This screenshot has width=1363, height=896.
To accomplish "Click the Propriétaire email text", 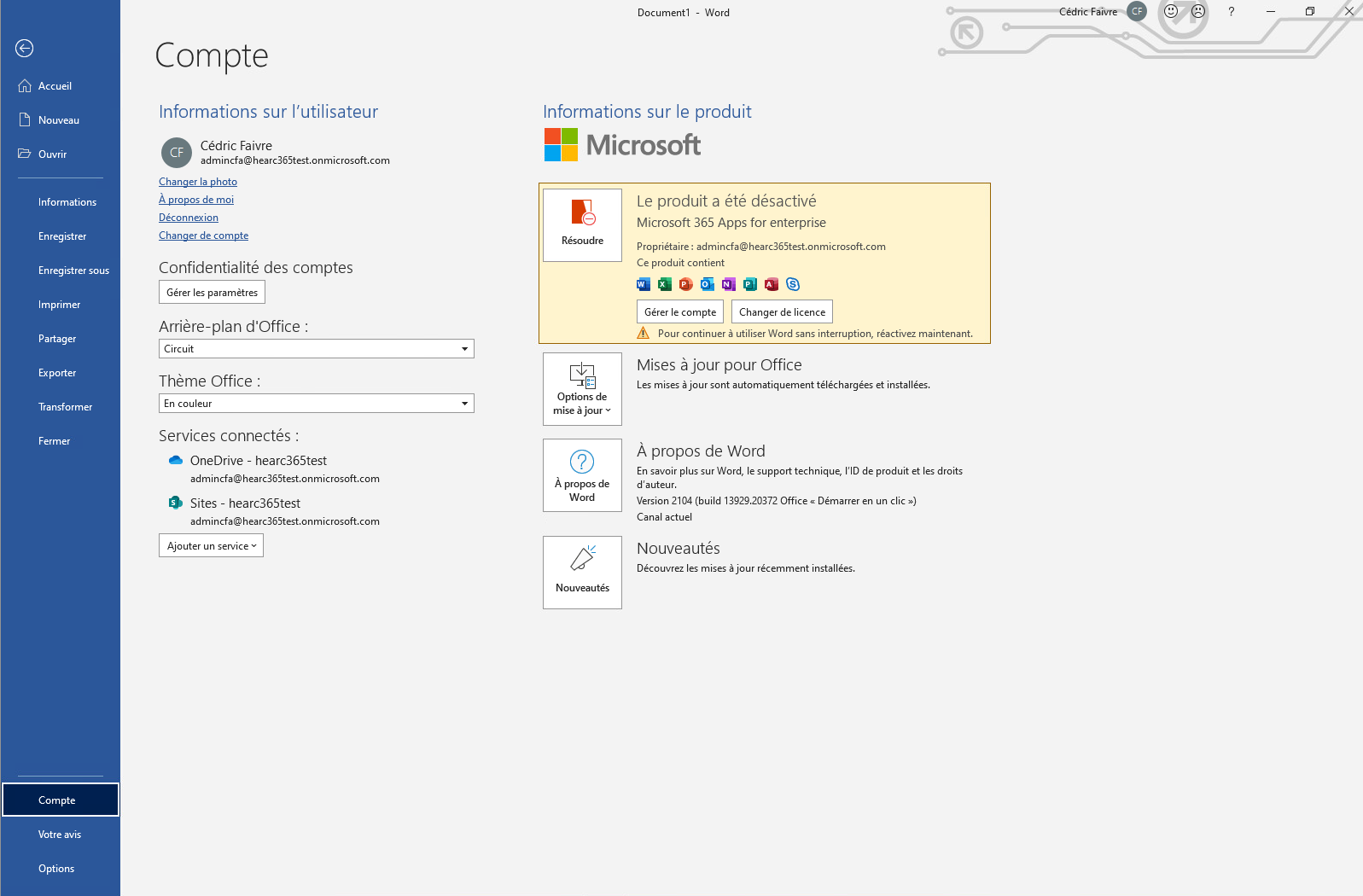I will [761, 247].
